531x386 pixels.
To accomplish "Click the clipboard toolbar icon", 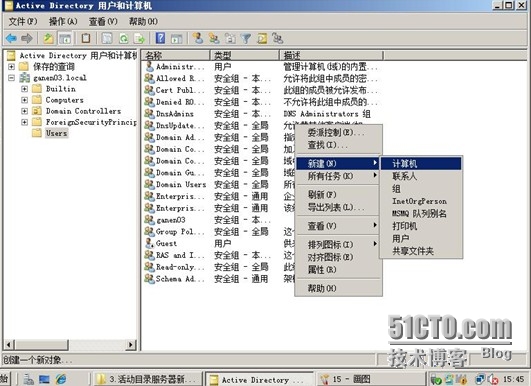I will click(86, 38).
